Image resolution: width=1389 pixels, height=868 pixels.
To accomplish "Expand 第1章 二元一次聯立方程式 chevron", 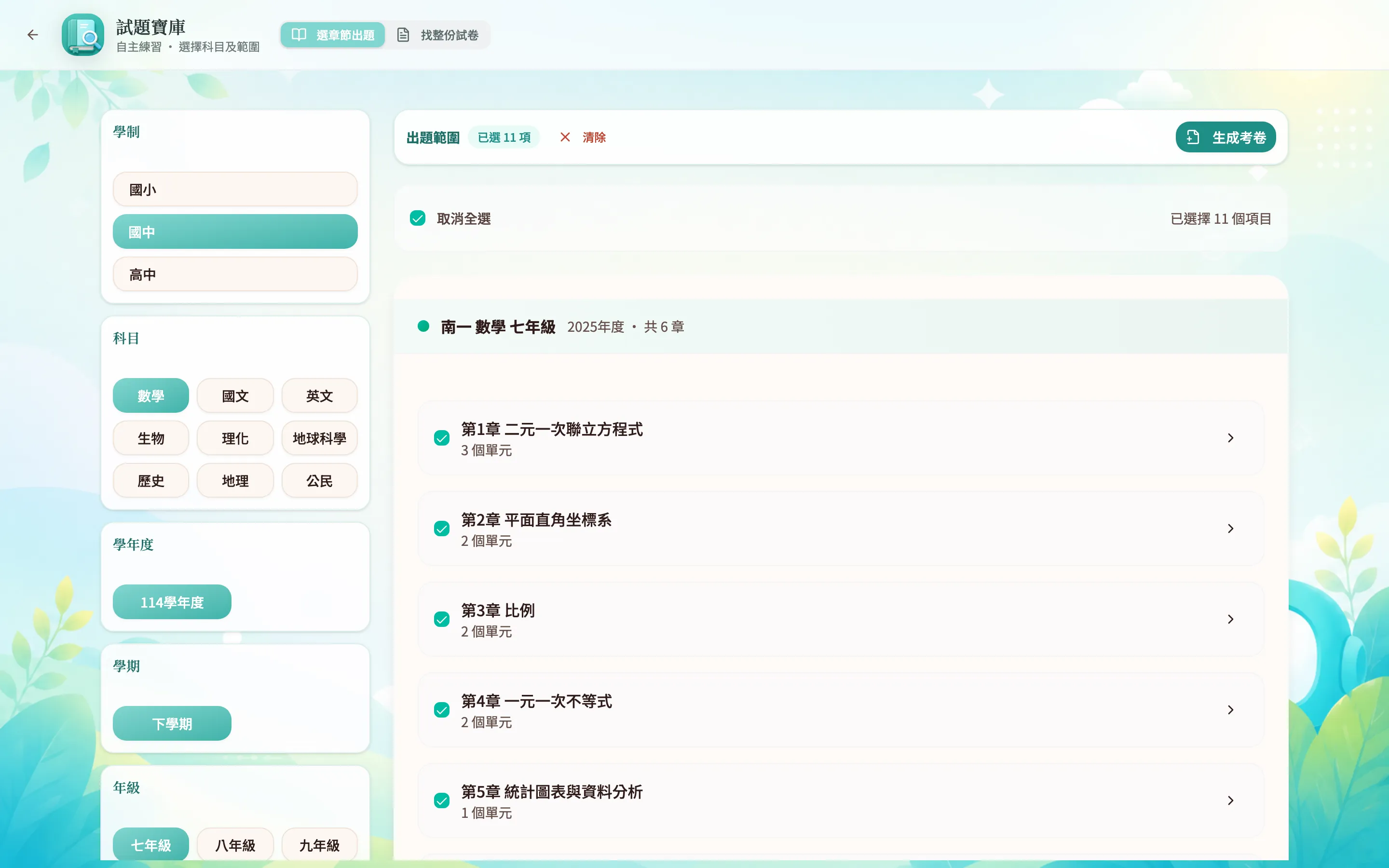I will coord(1231,438).
